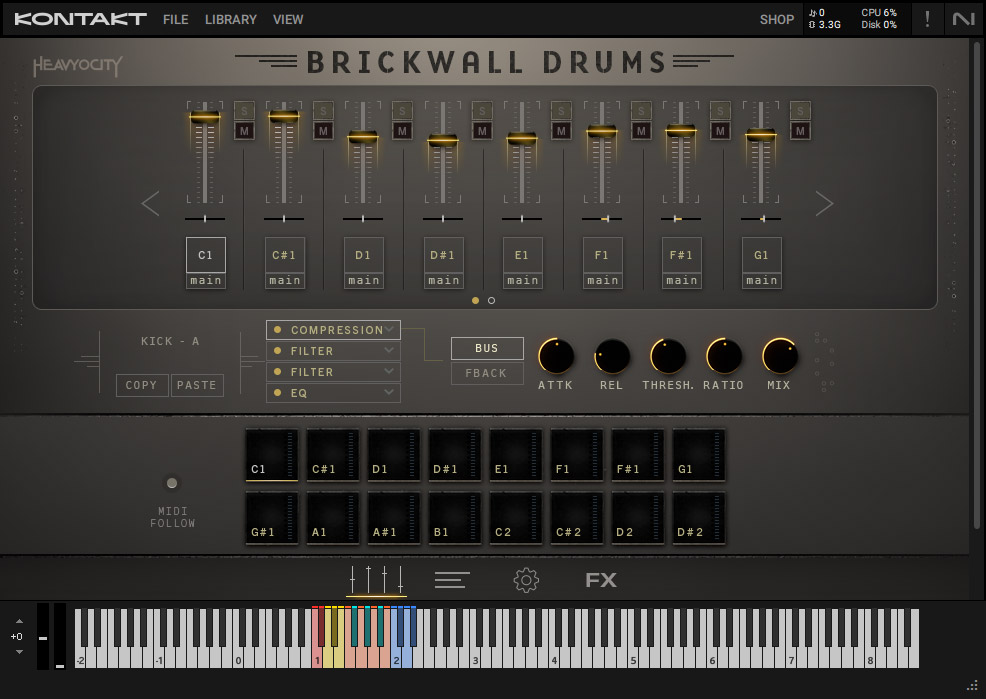This screenshot has height=699, width=986.
Task: Open the C#1 channel main output selector
Action: click(285, 280)
